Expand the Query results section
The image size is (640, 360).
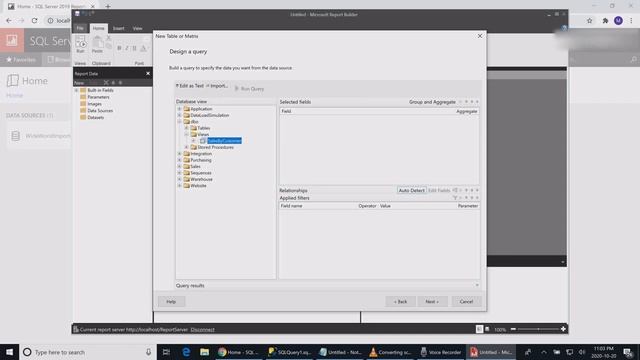[477, 285]
